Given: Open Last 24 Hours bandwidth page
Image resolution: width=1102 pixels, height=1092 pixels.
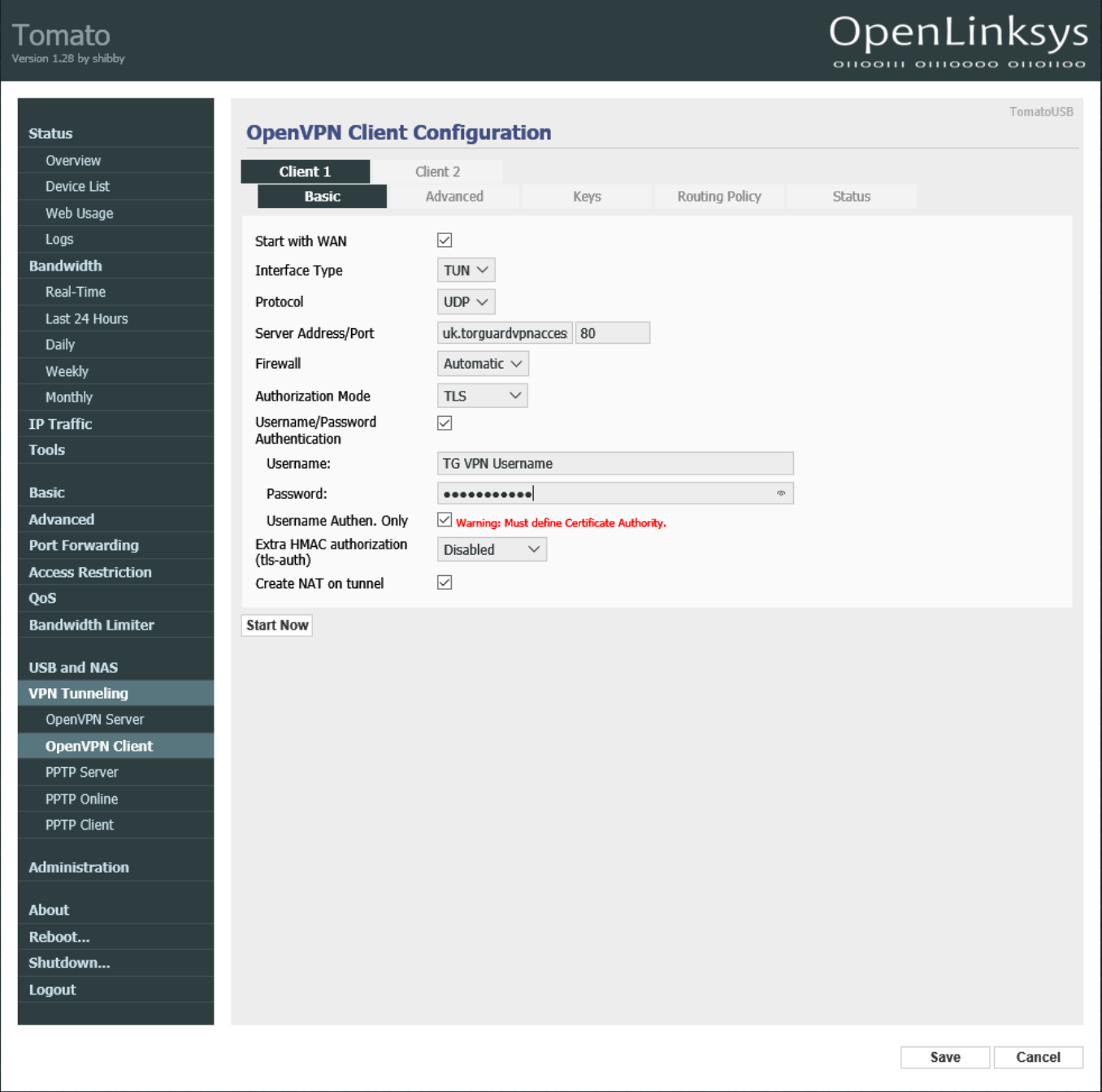Looking at the screenshot, I should point(115,318).
